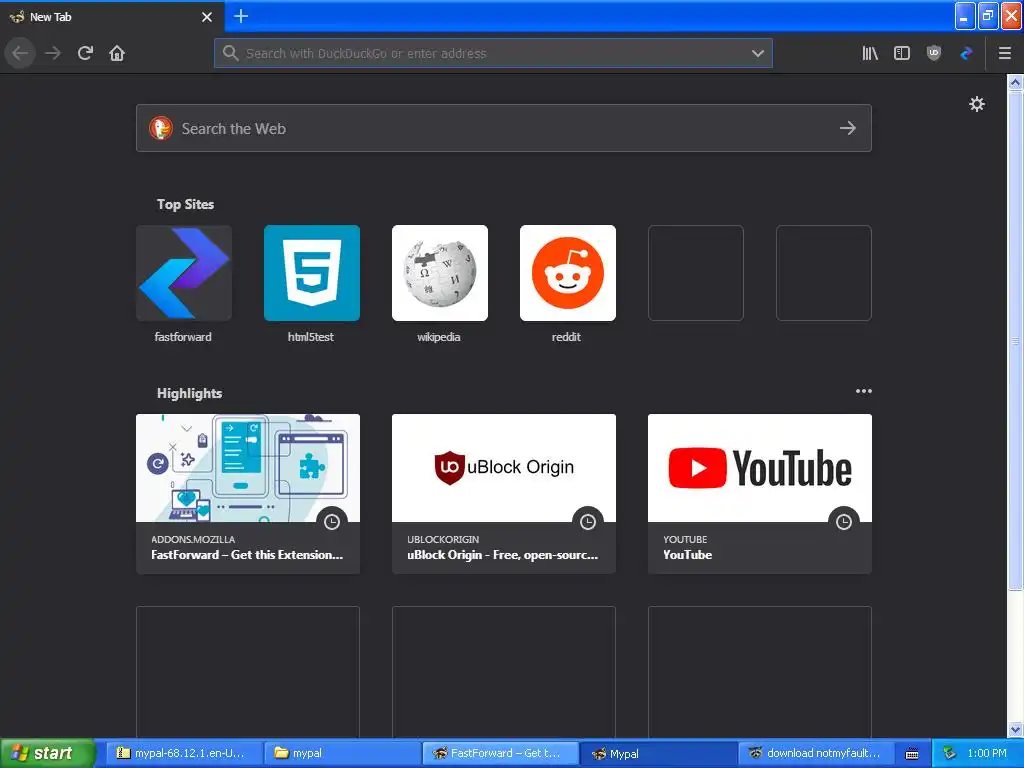1024x768 pixels.
Task: Open Highlights section three-dot menu
Action: (x=863, y=391)
